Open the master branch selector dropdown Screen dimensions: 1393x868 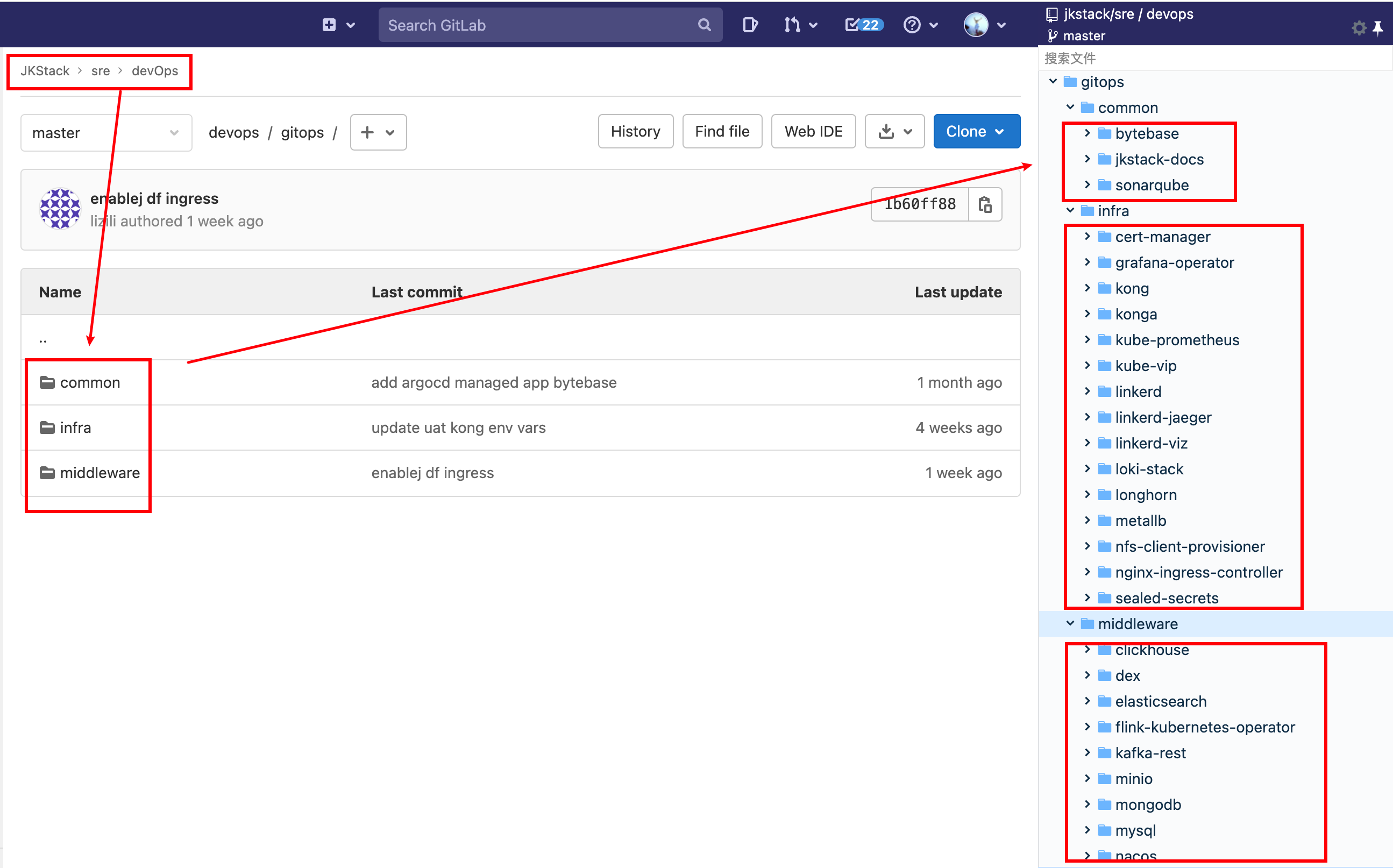[106, 133]
